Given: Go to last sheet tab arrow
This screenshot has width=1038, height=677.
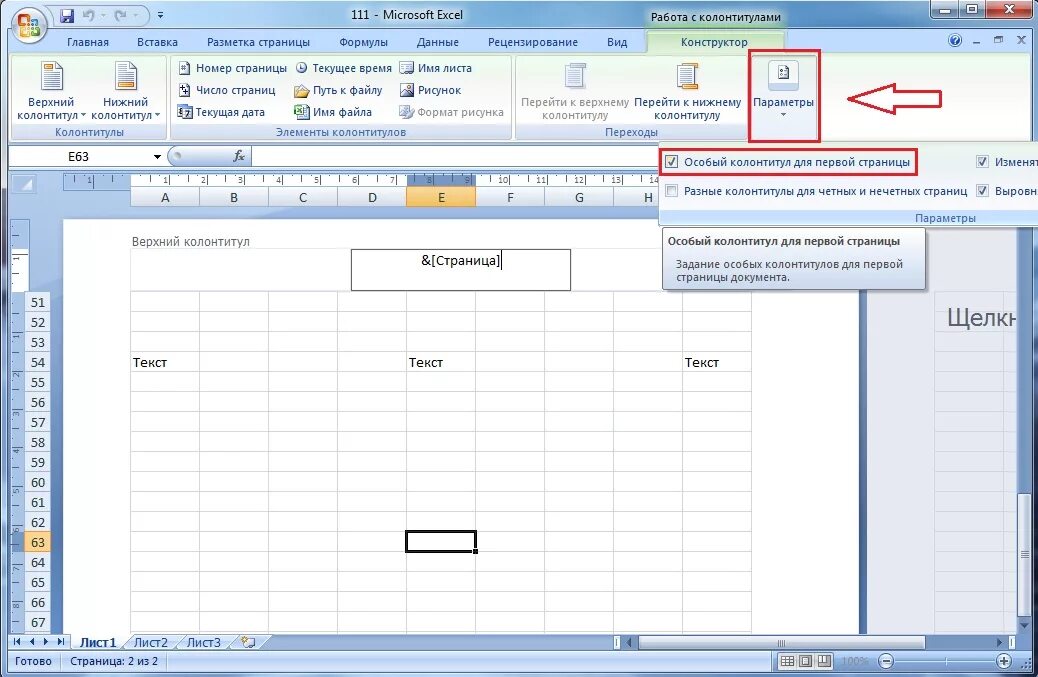Looking at the screenshot, I should click(61, 642).
